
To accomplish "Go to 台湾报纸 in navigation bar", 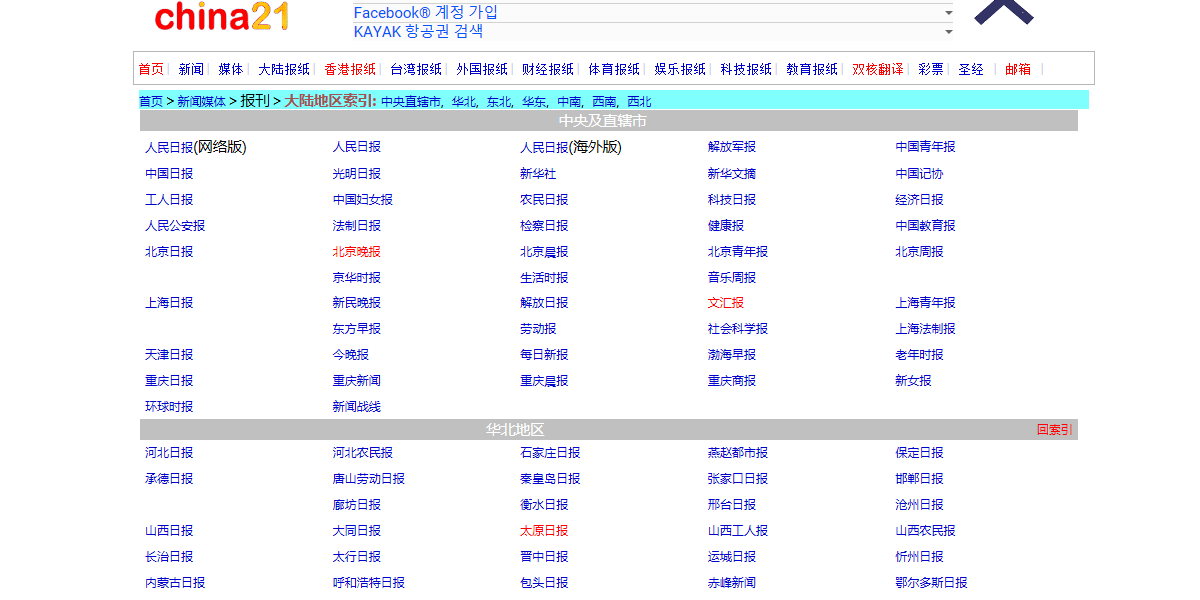I will 416,69.
